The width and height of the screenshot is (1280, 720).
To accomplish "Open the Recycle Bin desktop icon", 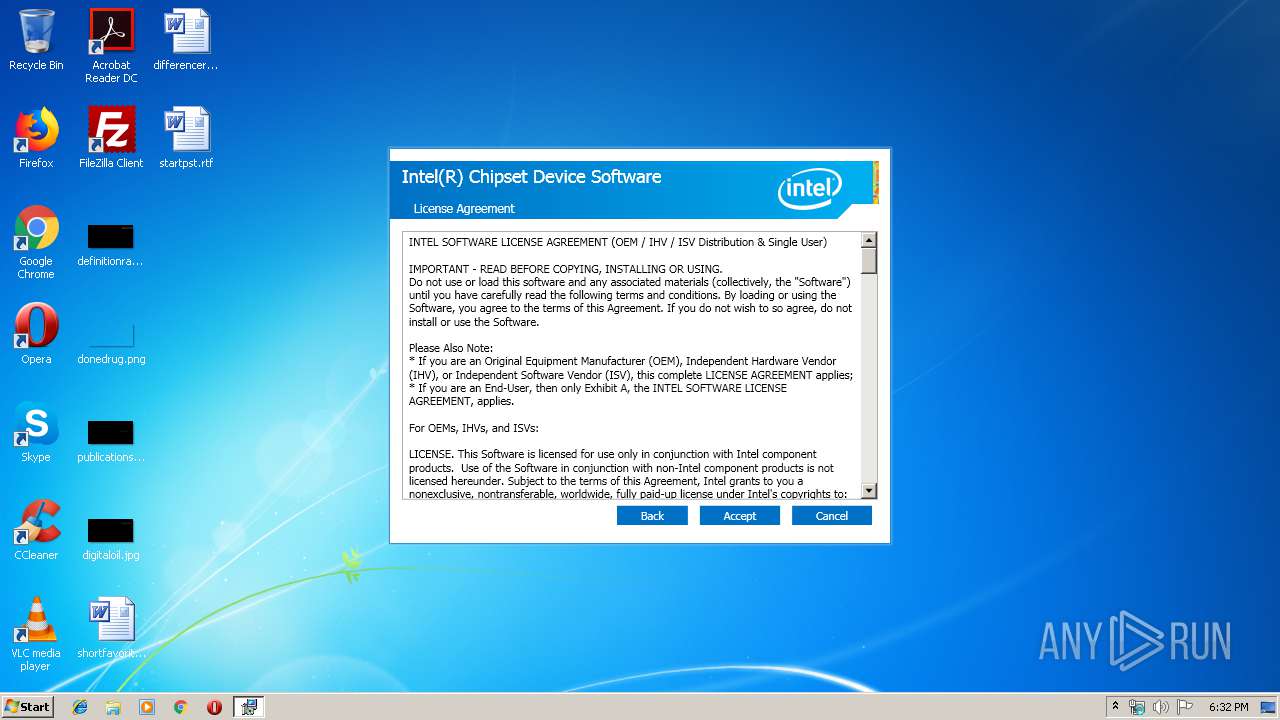I will 36,40.
